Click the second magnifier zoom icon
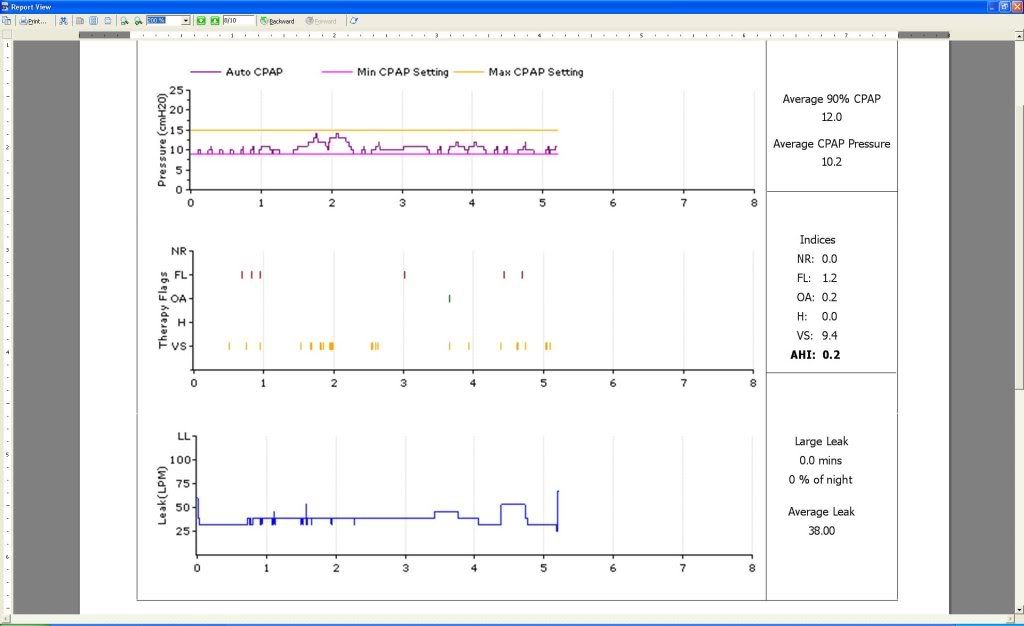The height and width of the screenshot is (626, 1024). point(137,20)
